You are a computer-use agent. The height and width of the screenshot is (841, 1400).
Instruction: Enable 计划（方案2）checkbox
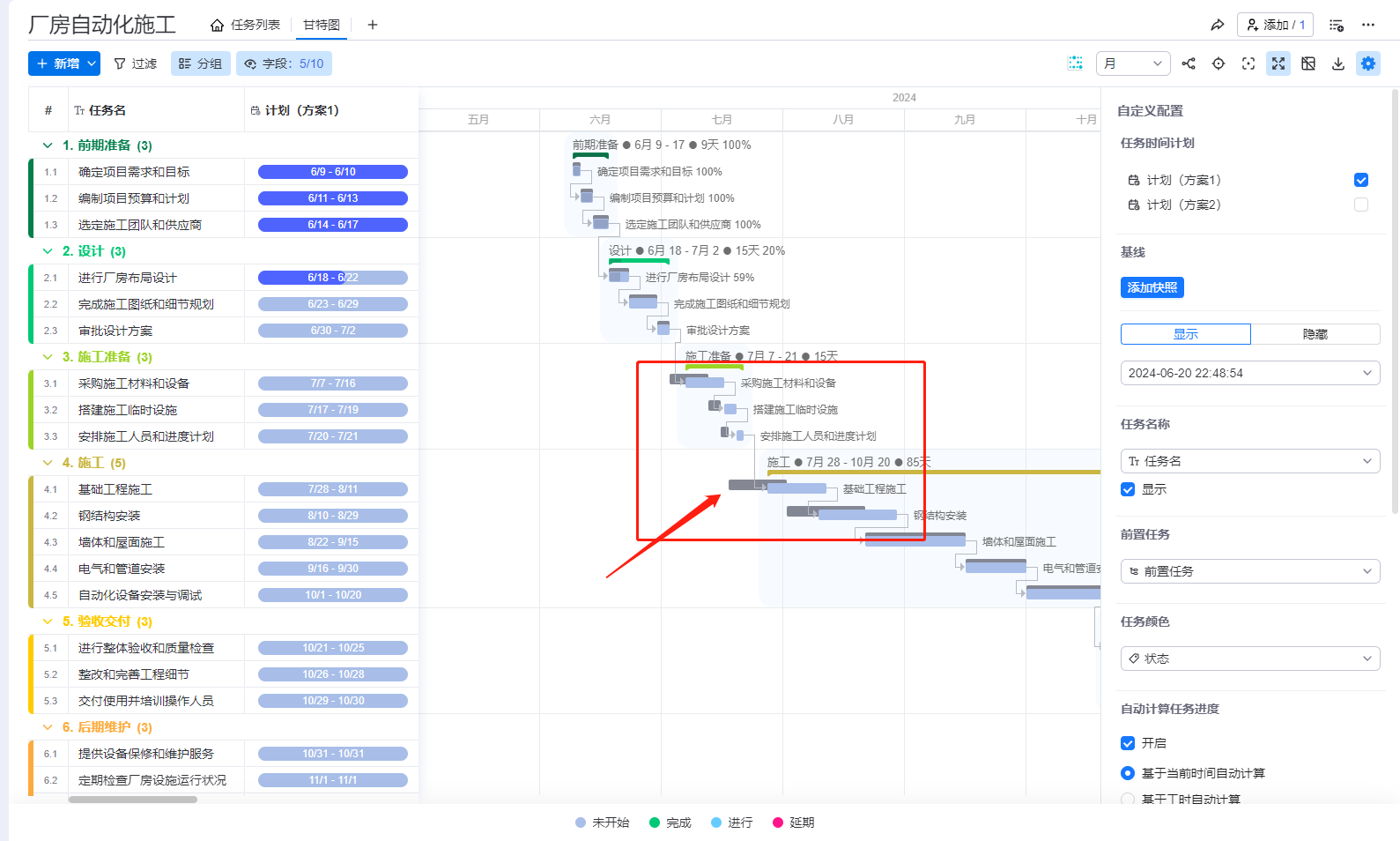pos(1361,205)
